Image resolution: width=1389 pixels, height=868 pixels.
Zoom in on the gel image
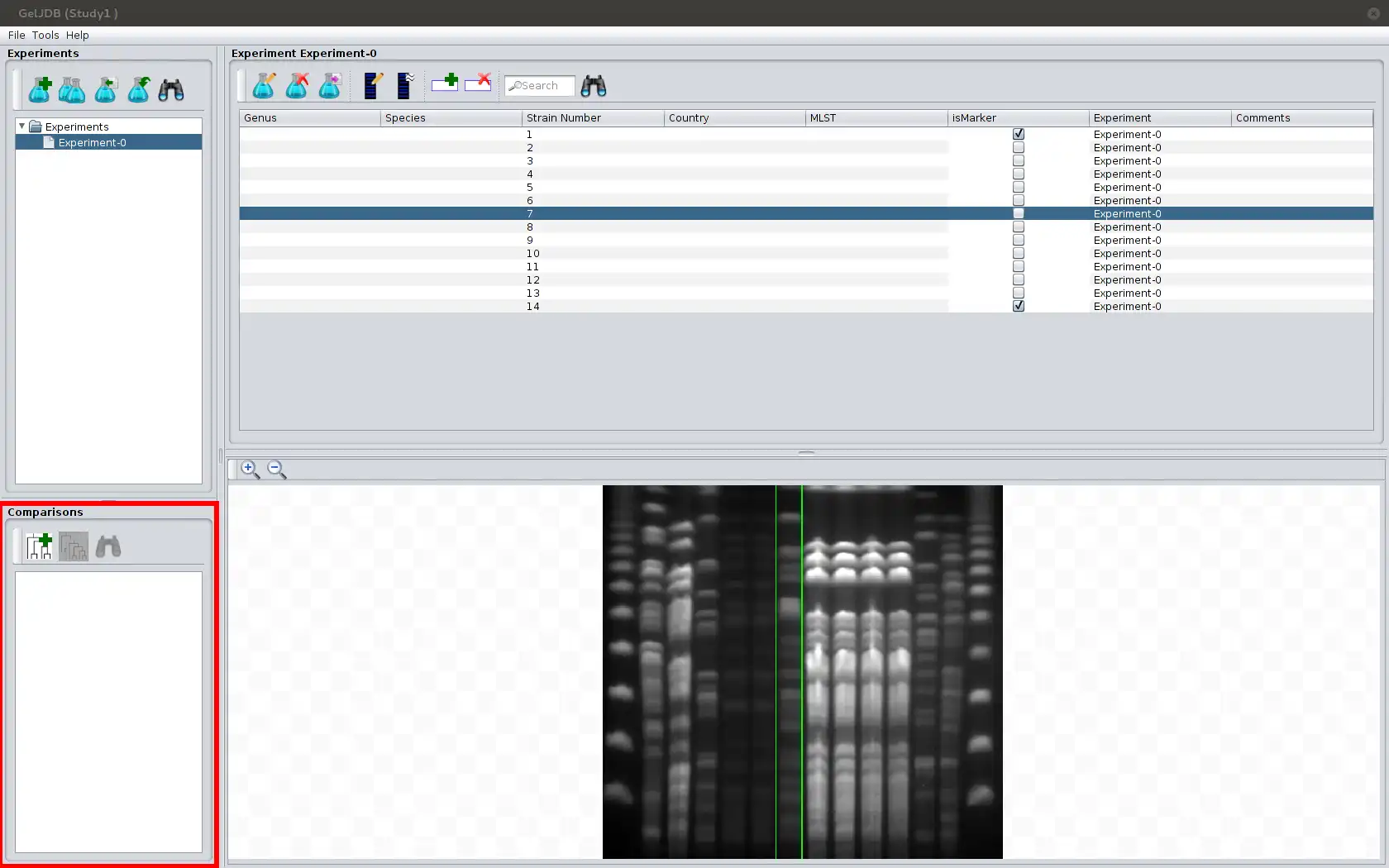[x=250, y=470]
